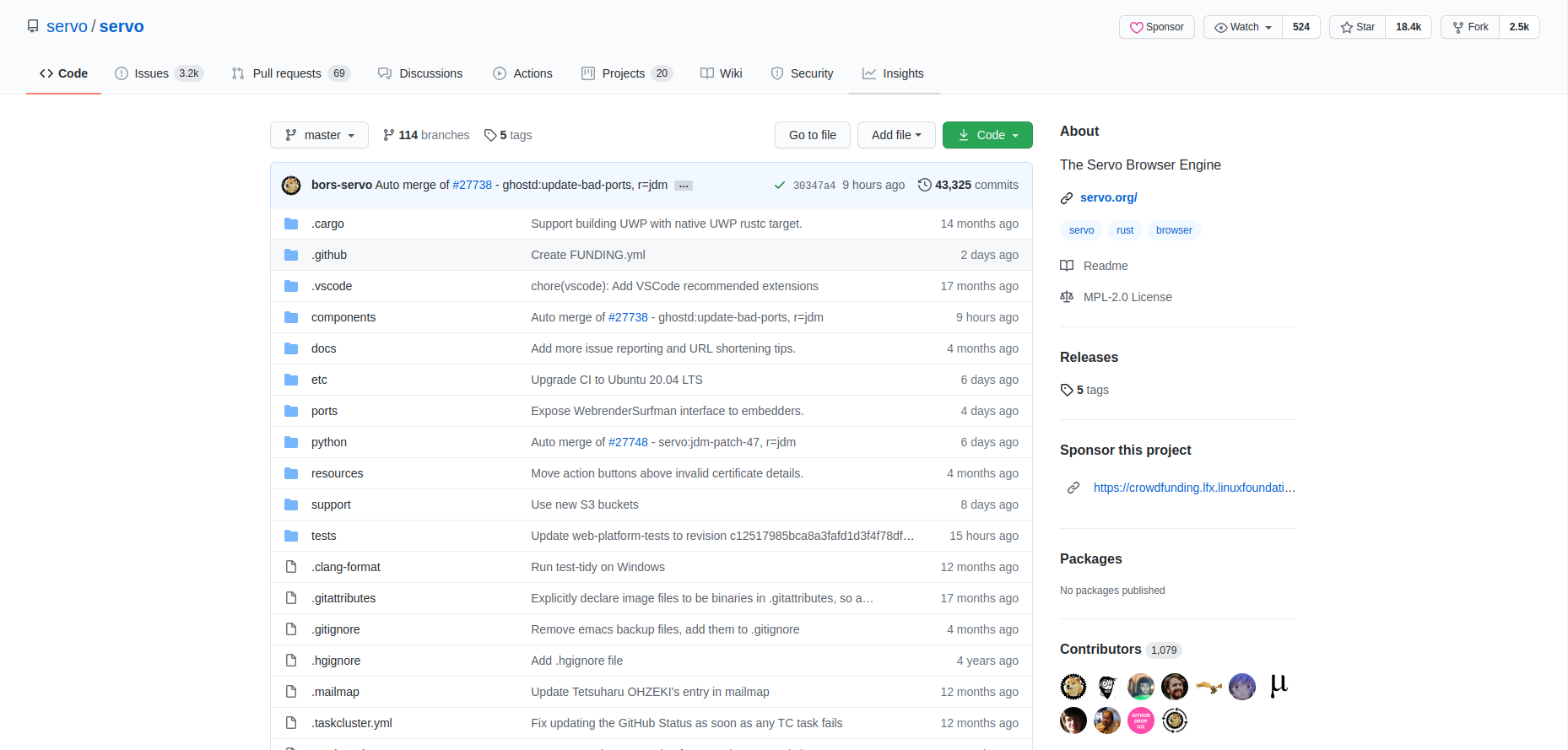The height and width of the screenshot is (750, 1568).
Task: Star the servo repository
Action: [x=1358, y=27]
